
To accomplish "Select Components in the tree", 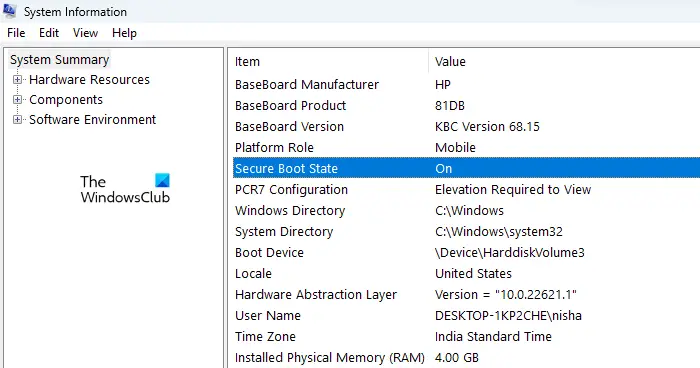I will pos(66,100).
